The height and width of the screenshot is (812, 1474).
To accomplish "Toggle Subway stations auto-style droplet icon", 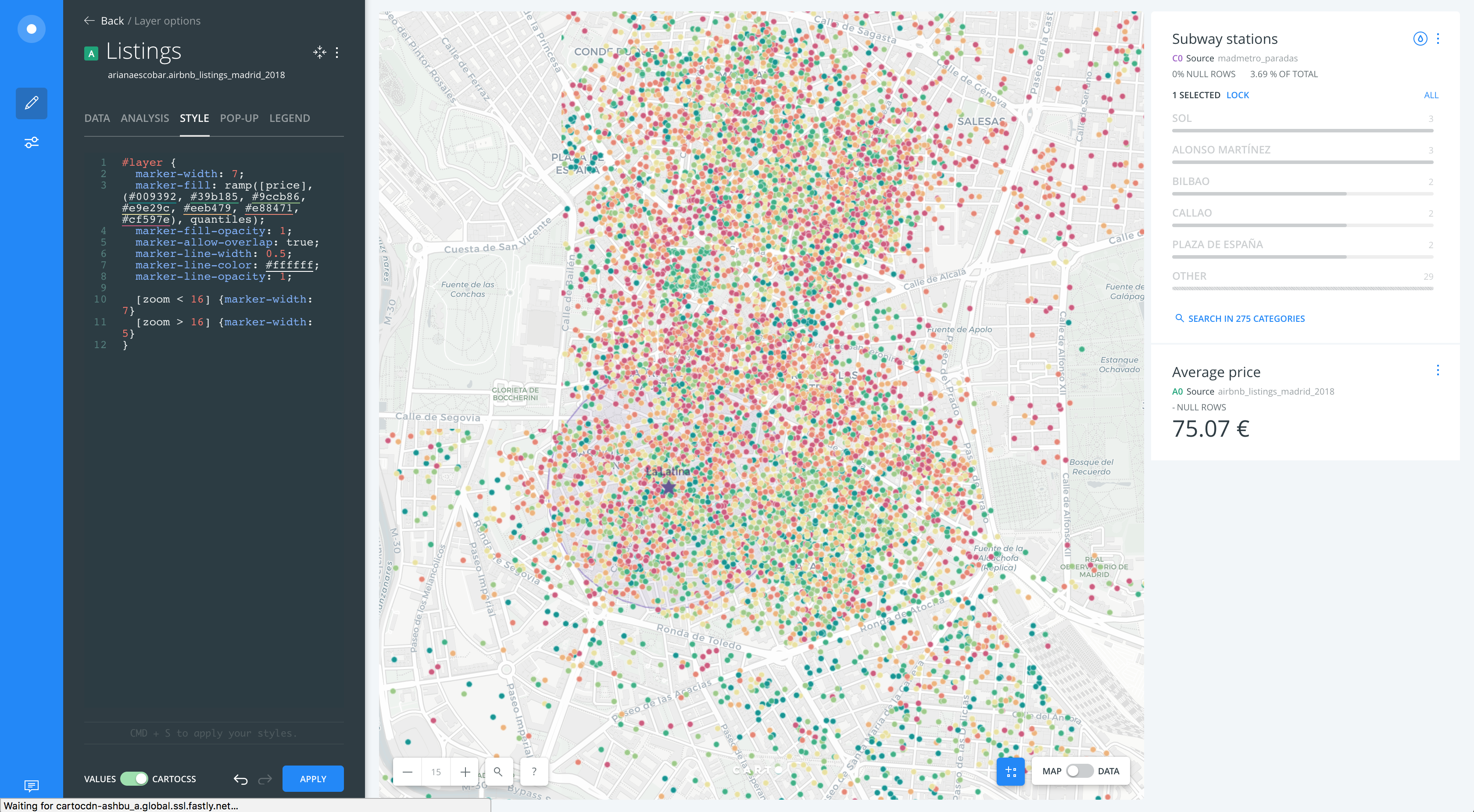I will click(x=1420, y=38).
